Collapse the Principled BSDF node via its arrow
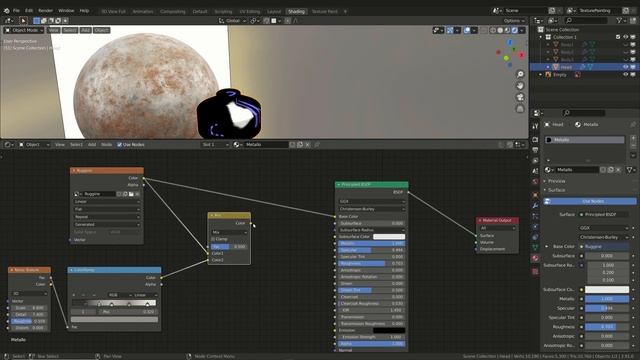 (x=338, y=184)
